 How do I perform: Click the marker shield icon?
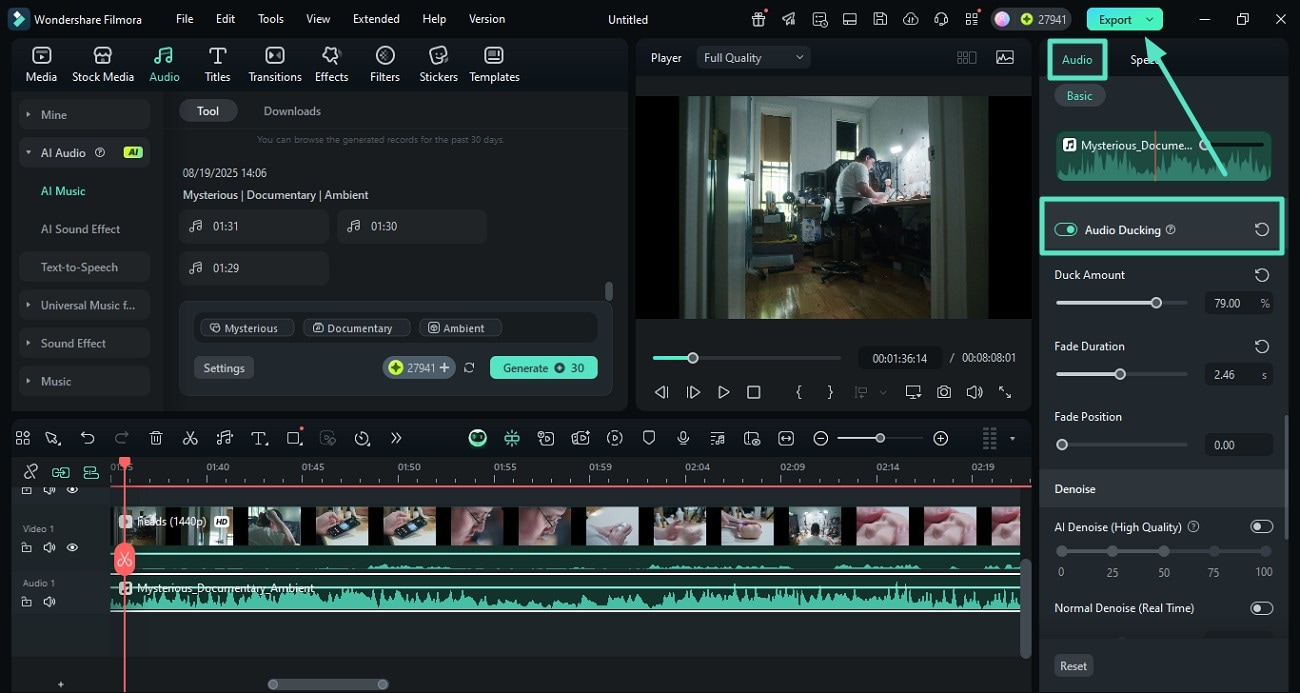click(x=649, y=438)
